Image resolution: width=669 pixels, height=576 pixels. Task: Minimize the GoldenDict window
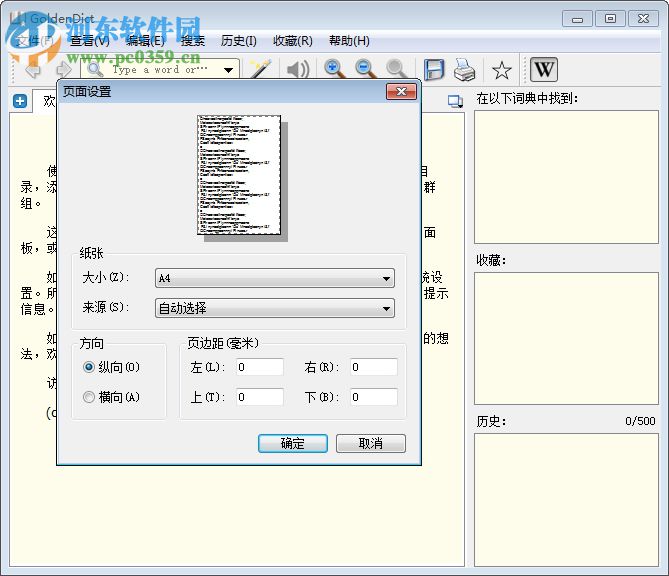577,19
